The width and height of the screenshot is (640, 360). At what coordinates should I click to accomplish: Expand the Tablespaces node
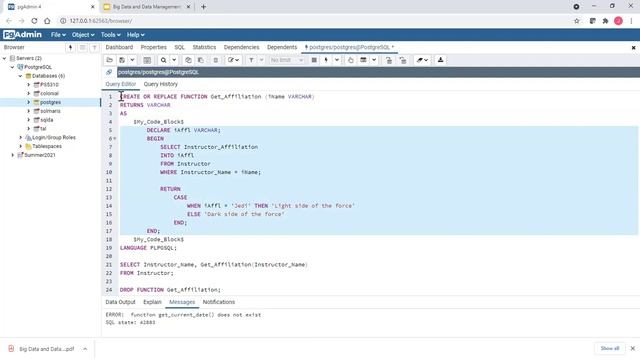[x=20, y=146]
